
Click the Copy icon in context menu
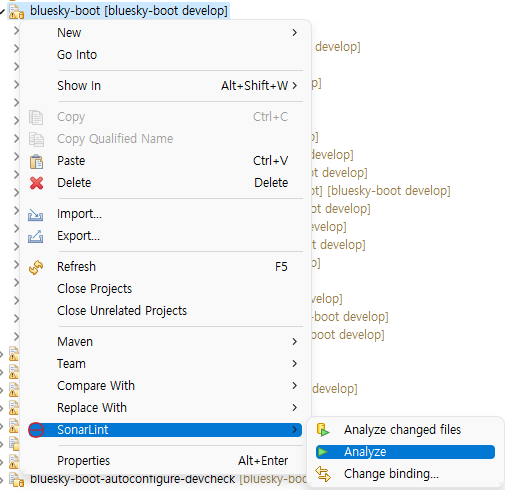pyautogui.click(x=36, y=117)
